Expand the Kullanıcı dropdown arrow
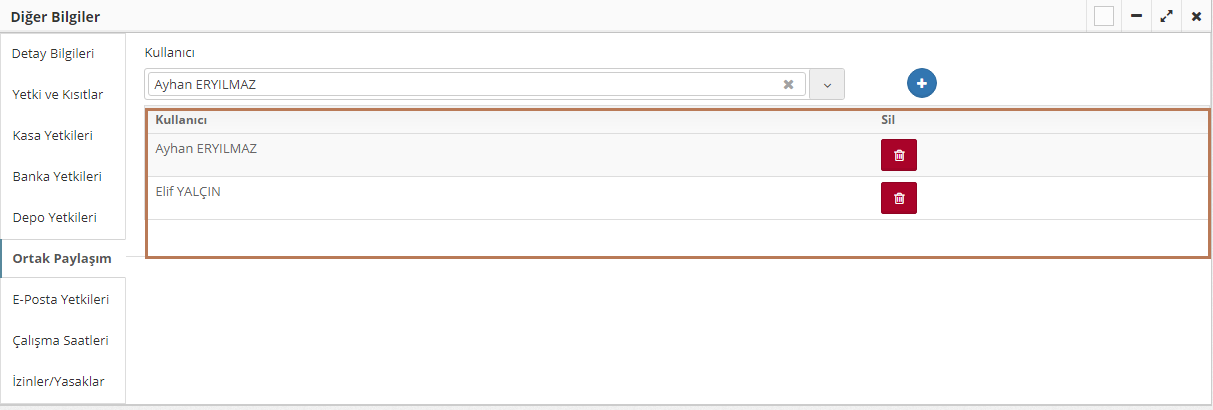1213x410 pixels. pos(827,85)
